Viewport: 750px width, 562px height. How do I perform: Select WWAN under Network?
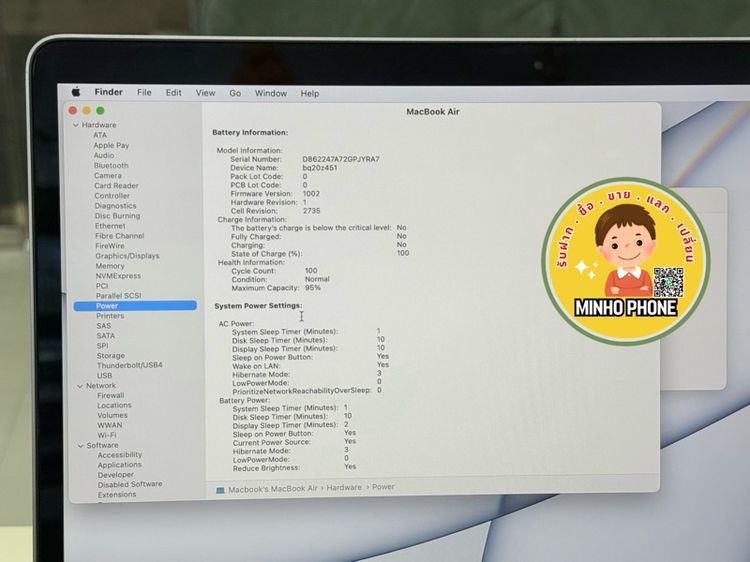point(110,425)
